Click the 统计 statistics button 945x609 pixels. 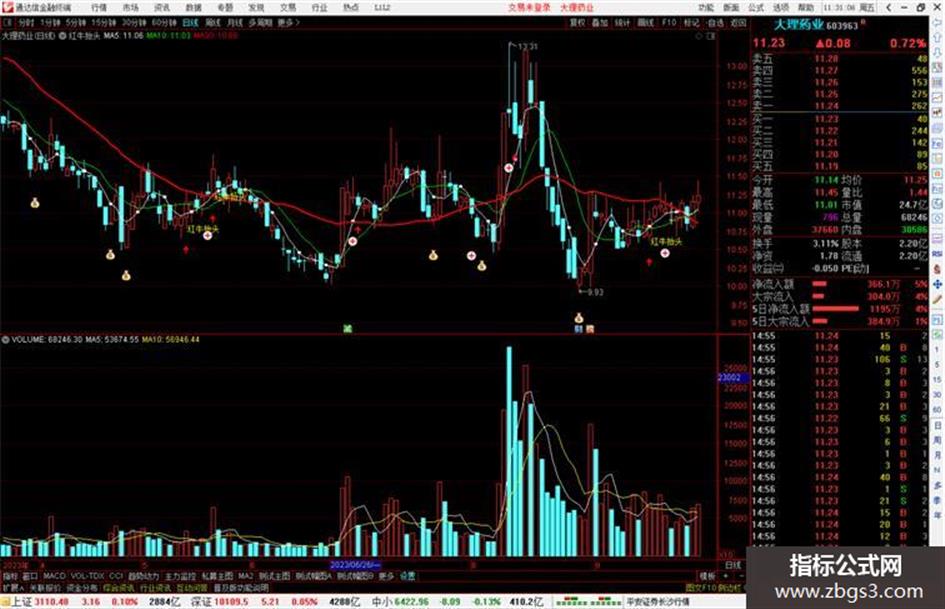(x=623, y=22)
